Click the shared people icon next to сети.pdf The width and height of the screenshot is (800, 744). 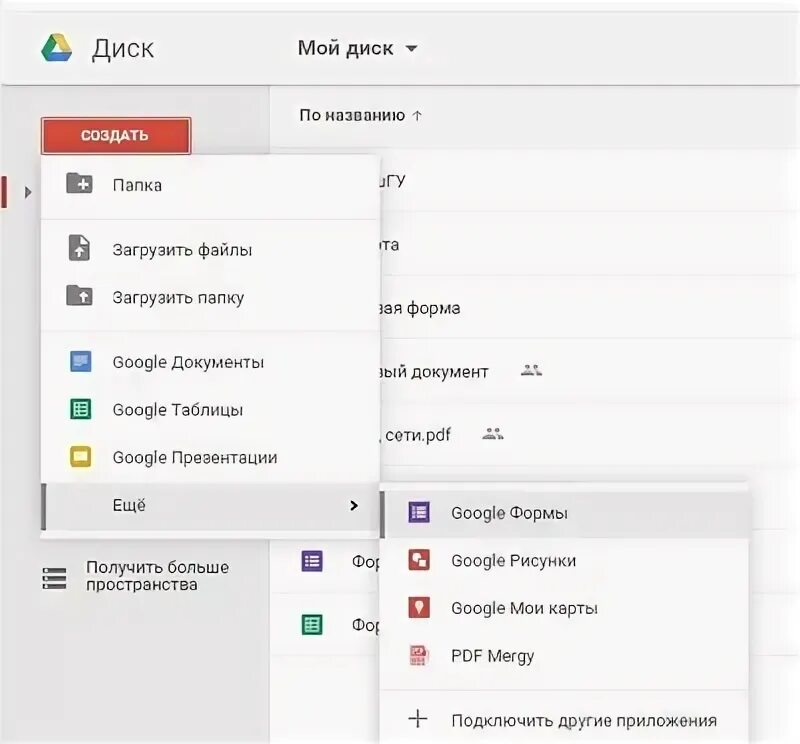[492, 434]
